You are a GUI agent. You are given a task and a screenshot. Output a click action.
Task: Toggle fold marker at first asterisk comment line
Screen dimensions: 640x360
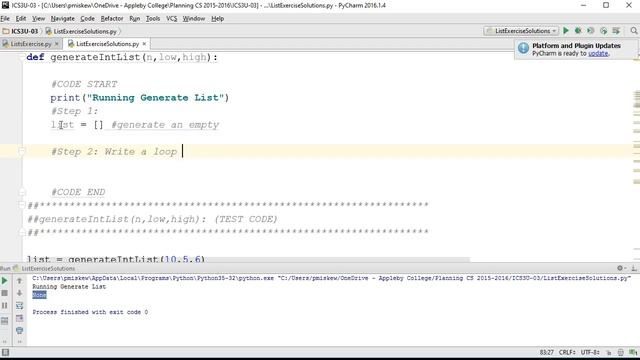pos(22,205)
